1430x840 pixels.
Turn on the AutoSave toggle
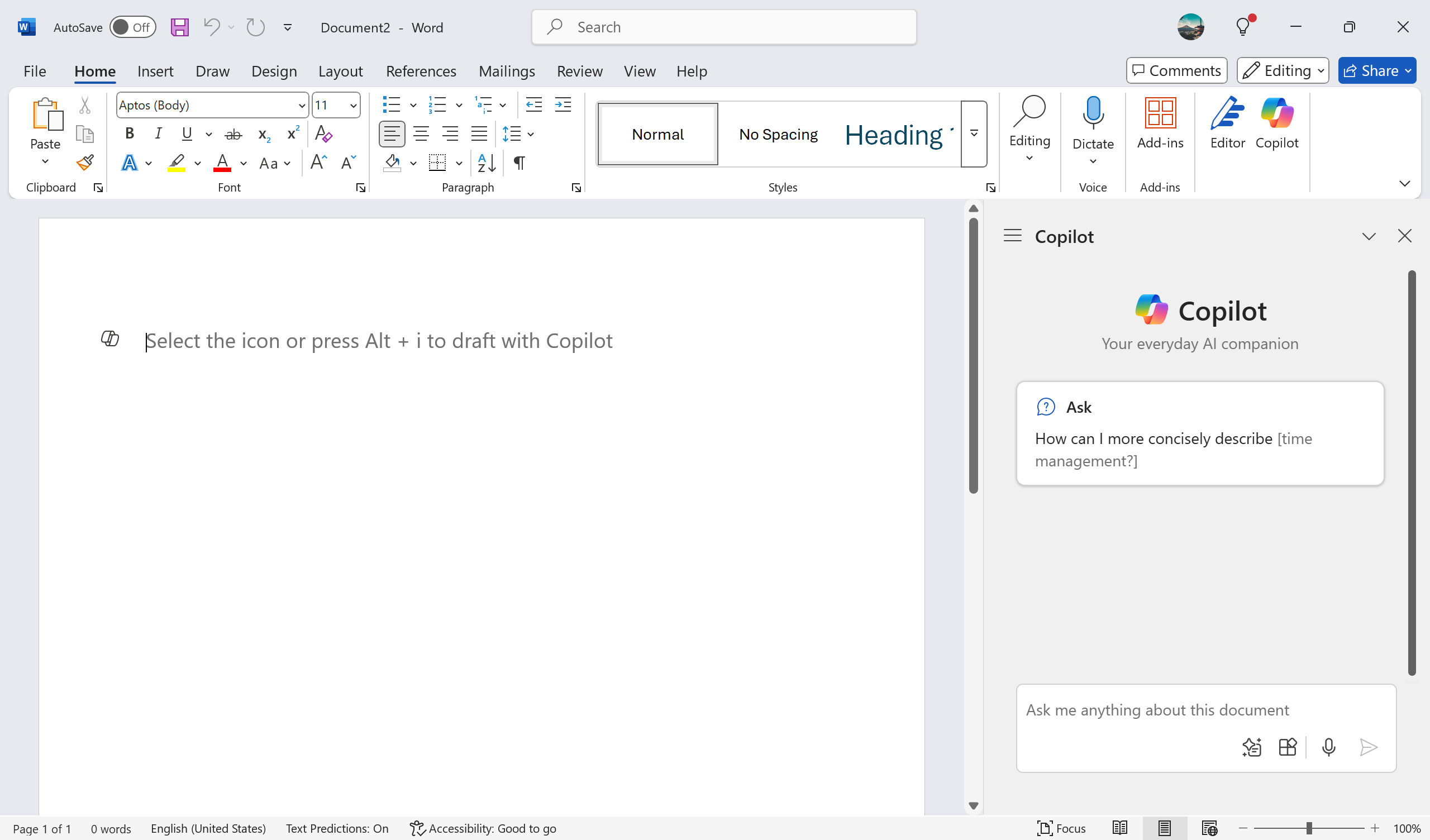[x=132, y=27]
